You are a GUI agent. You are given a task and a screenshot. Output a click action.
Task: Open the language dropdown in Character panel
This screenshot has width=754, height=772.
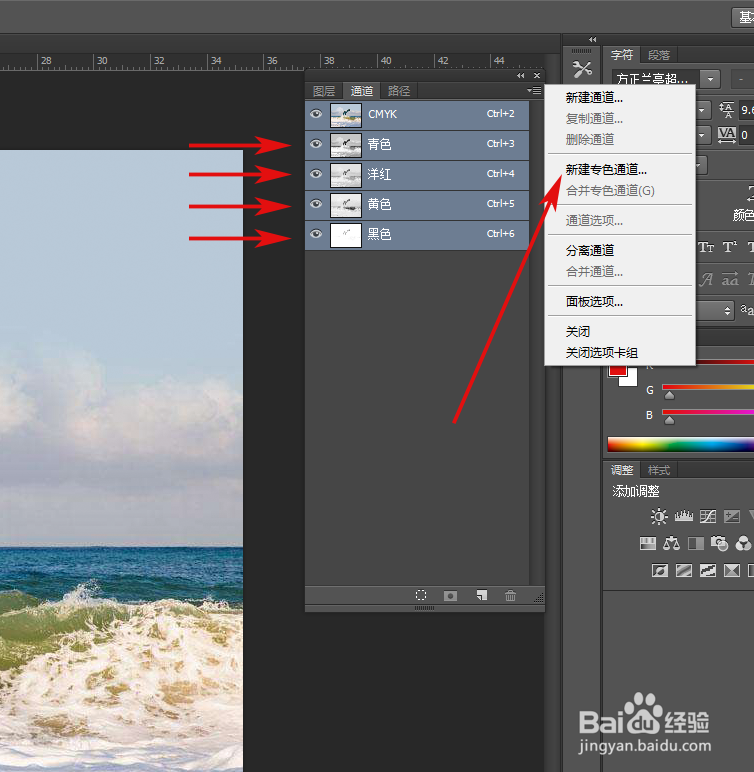[x=716, y=311]
